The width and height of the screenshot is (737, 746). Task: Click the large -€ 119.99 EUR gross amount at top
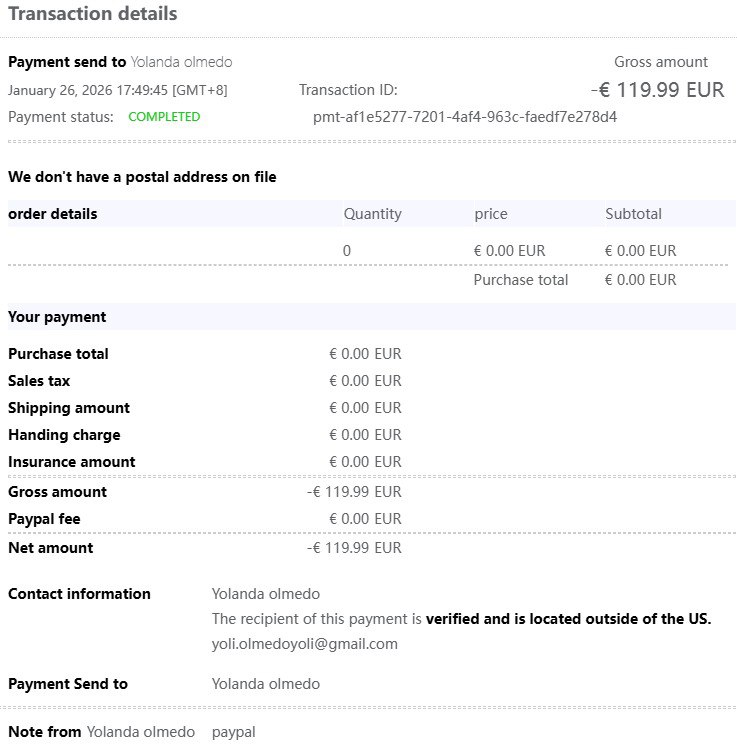pyautogui.click(x=657, y=90)
